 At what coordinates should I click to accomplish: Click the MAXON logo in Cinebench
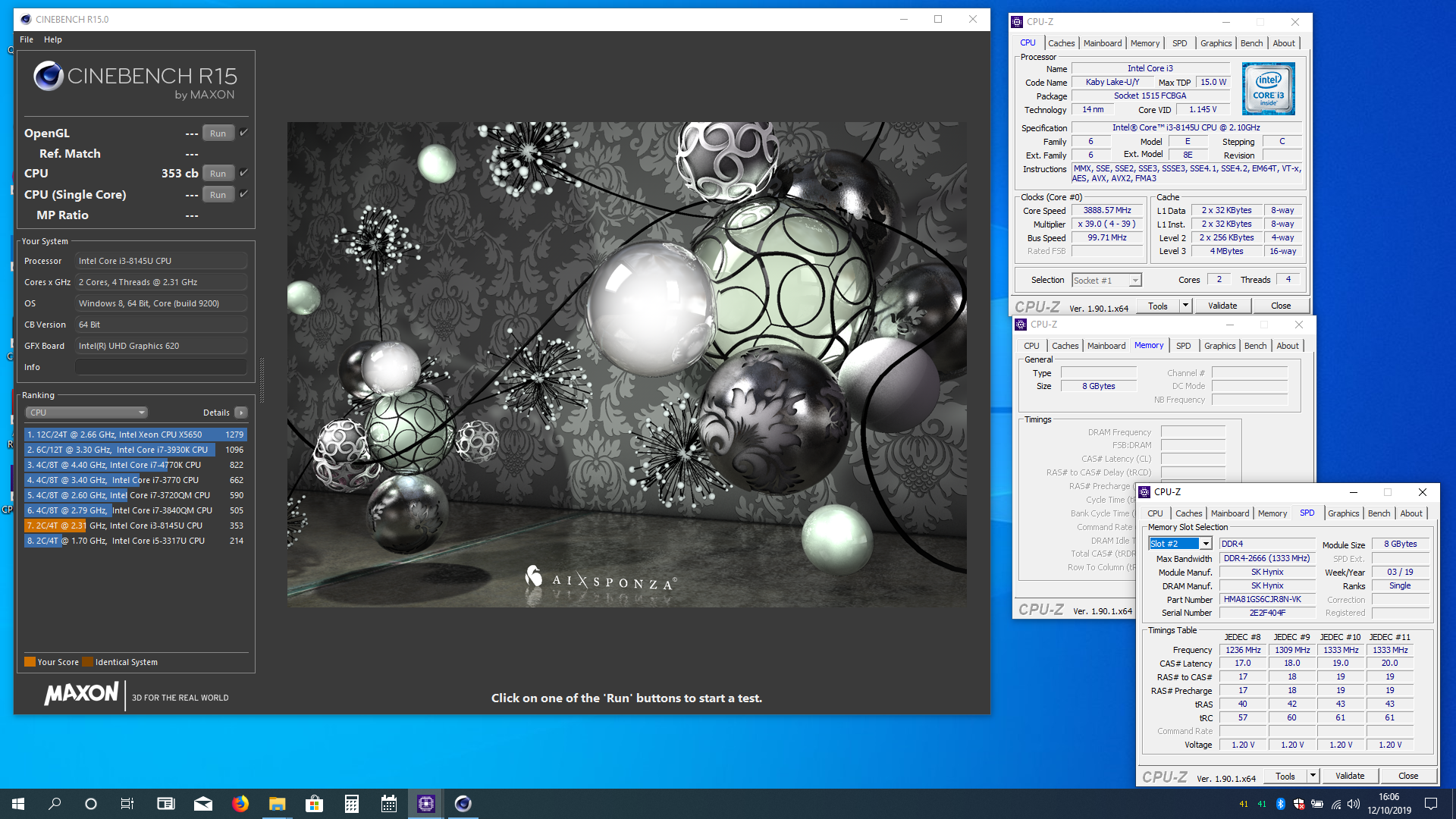click(x=81, y=693)
